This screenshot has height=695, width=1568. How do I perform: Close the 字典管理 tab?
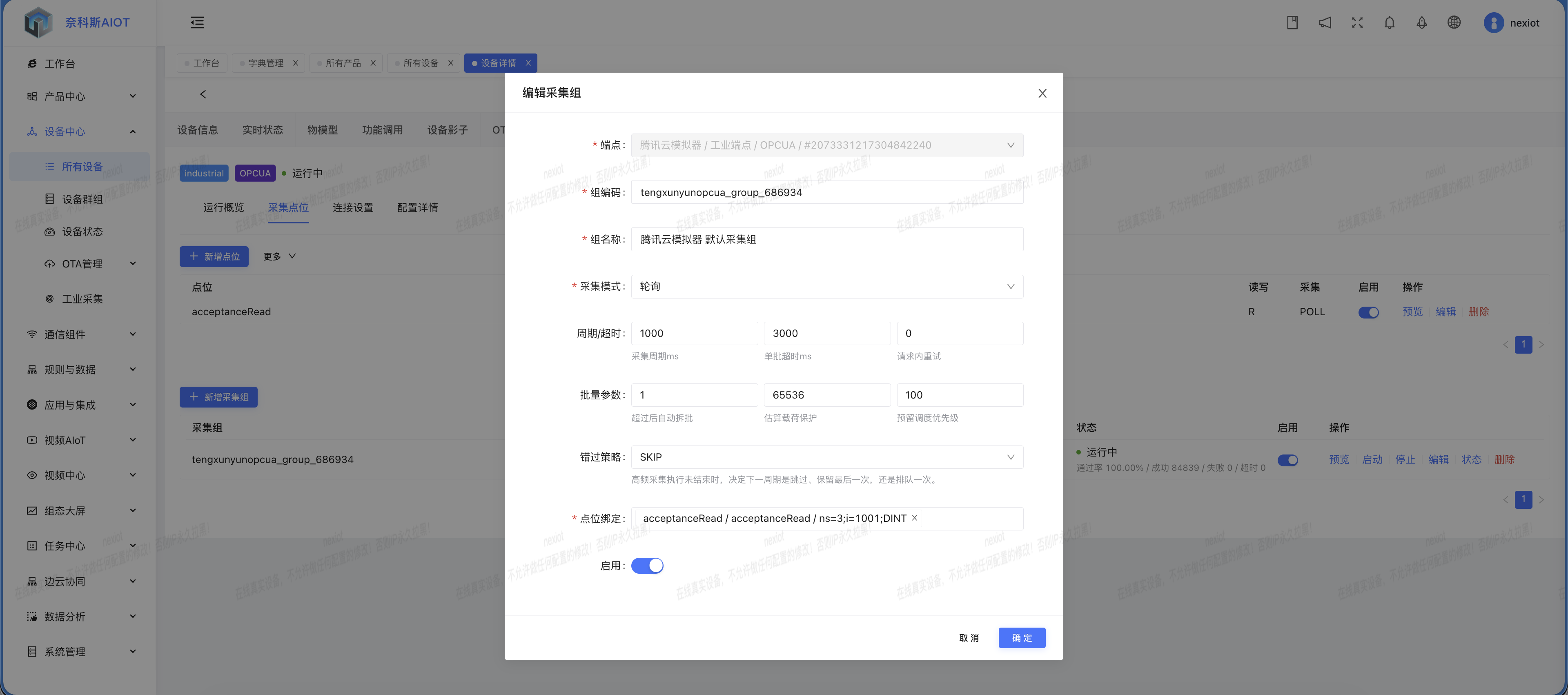295,63
